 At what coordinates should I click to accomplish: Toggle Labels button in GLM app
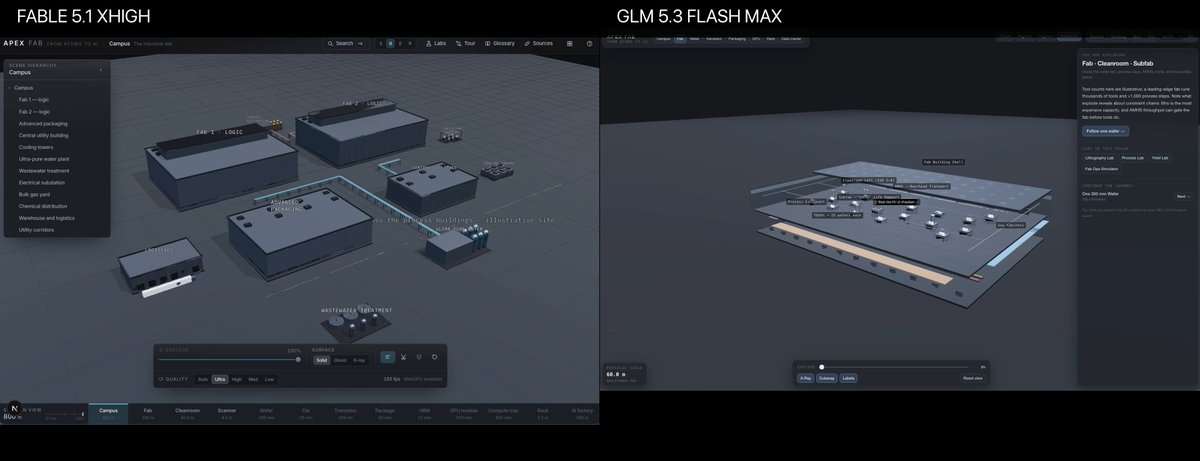tap(848, 378)
